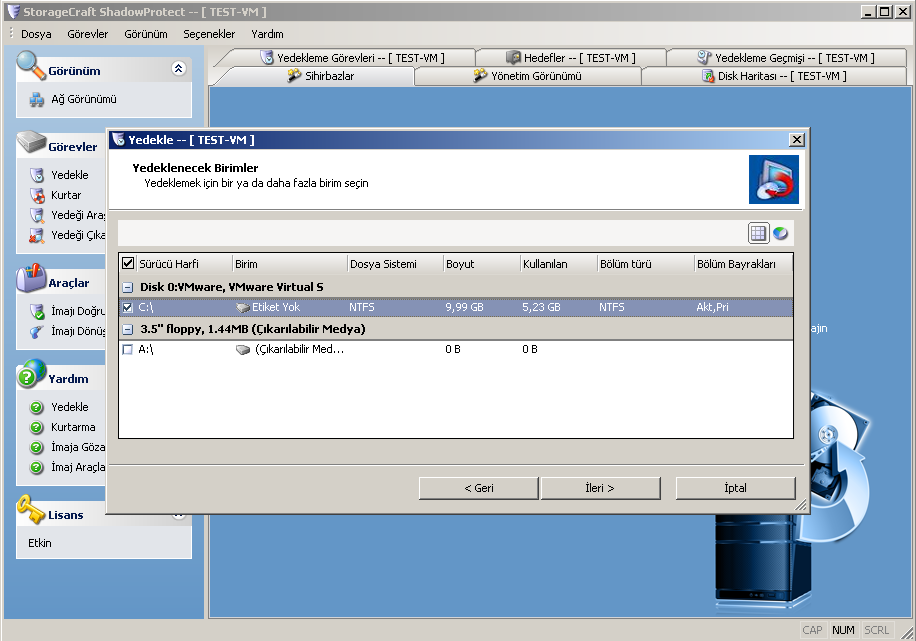Collapse the Disk 0 VMware group

pos(127,287)
